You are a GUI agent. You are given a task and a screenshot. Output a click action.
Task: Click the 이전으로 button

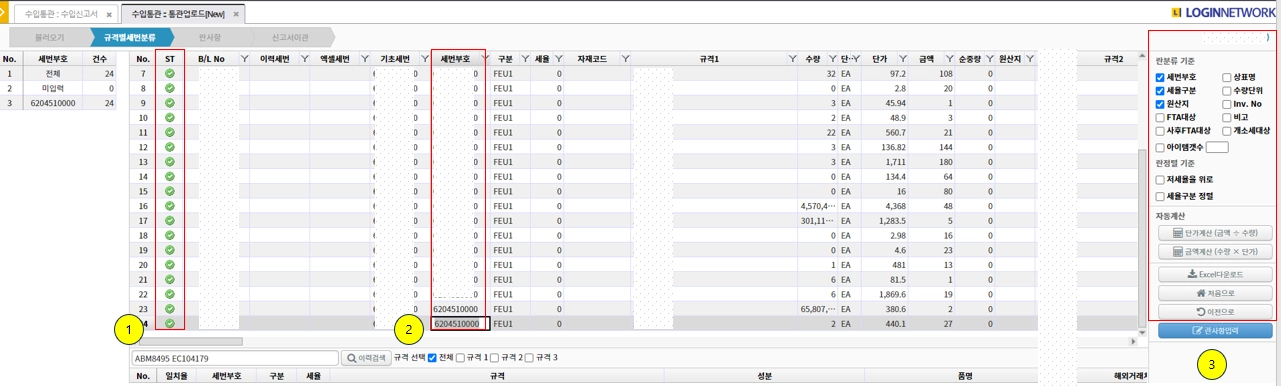pos(1215,312)
